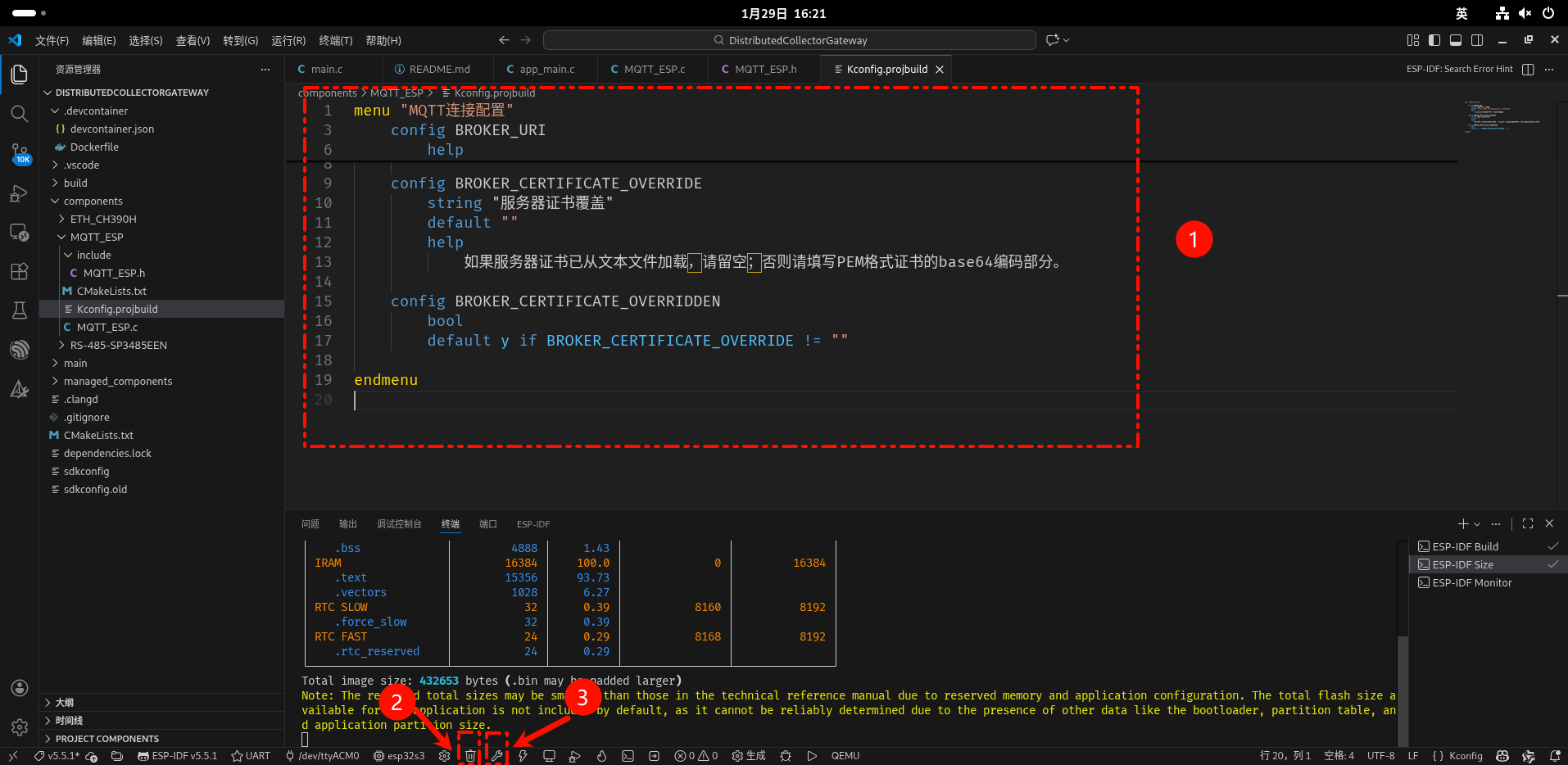Viewport: 1568px width, 765px height.
Task: Click the build, flash and monitor flame icon
Action: click(601, 756)
